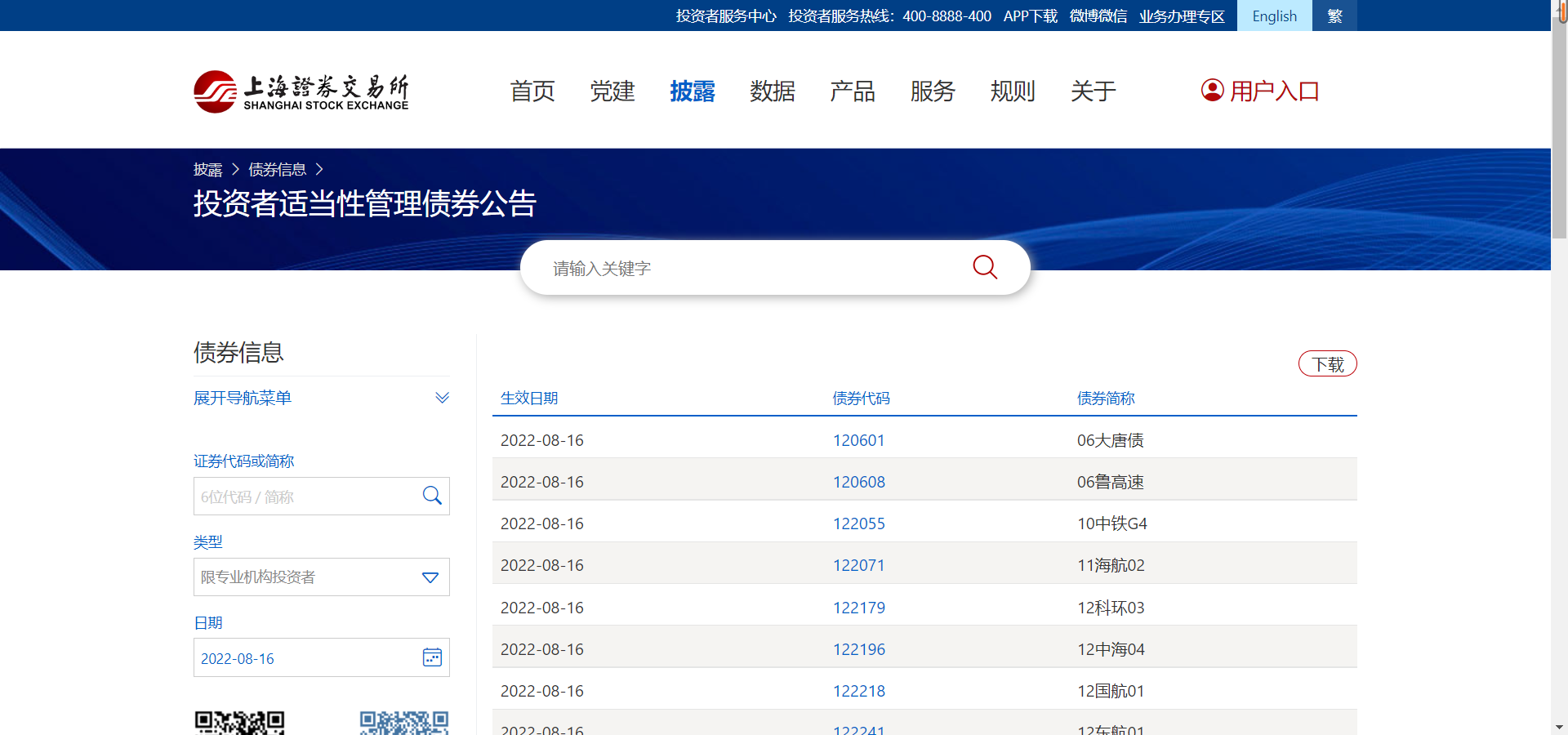
Task: Click the keyword search input field
Action: [x=751, y=268]
